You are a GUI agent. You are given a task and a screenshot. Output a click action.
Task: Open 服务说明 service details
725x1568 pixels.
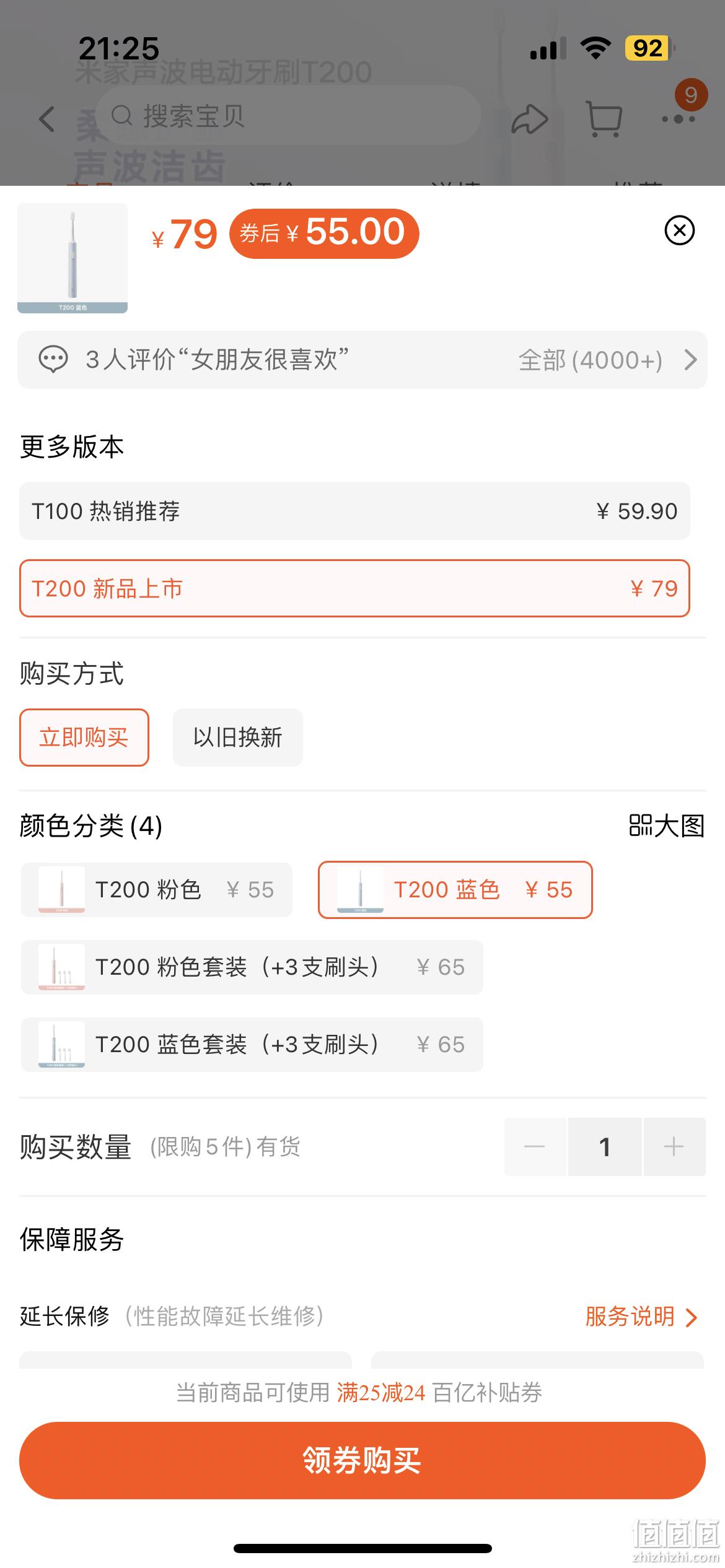tap(641, 1317)
